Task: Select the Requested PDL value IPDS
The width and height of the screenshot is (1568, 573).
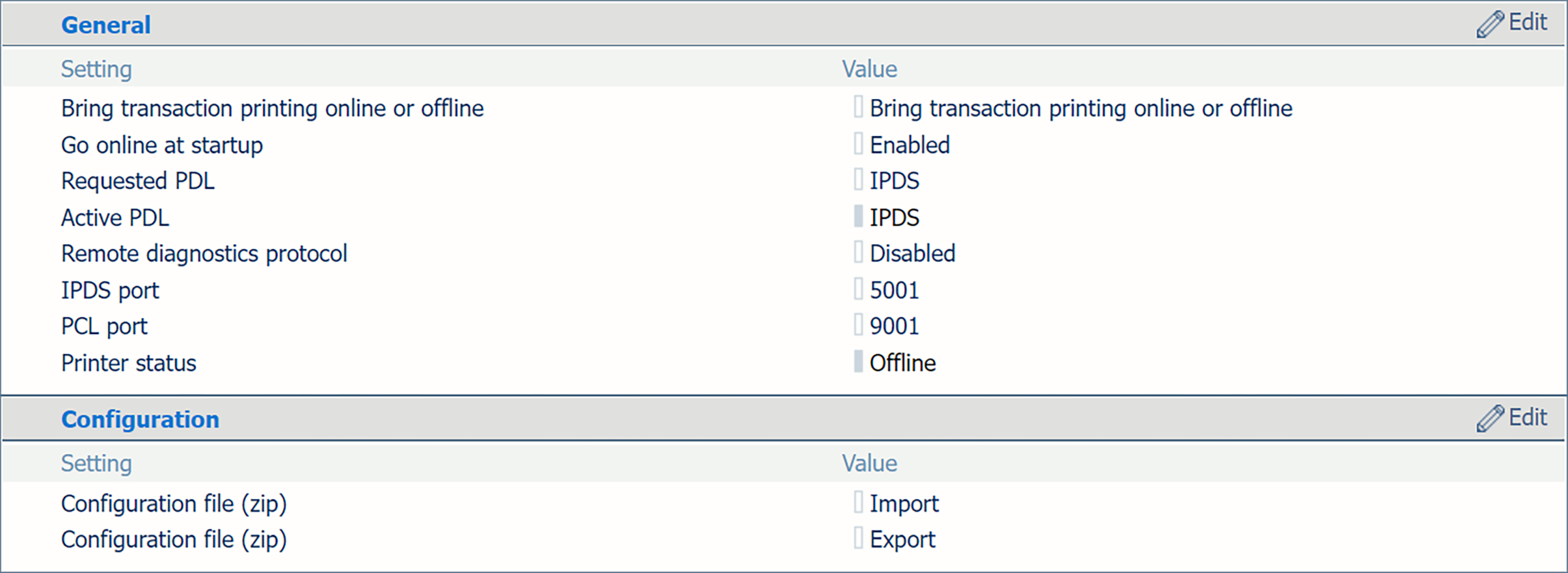Action: 895,180
